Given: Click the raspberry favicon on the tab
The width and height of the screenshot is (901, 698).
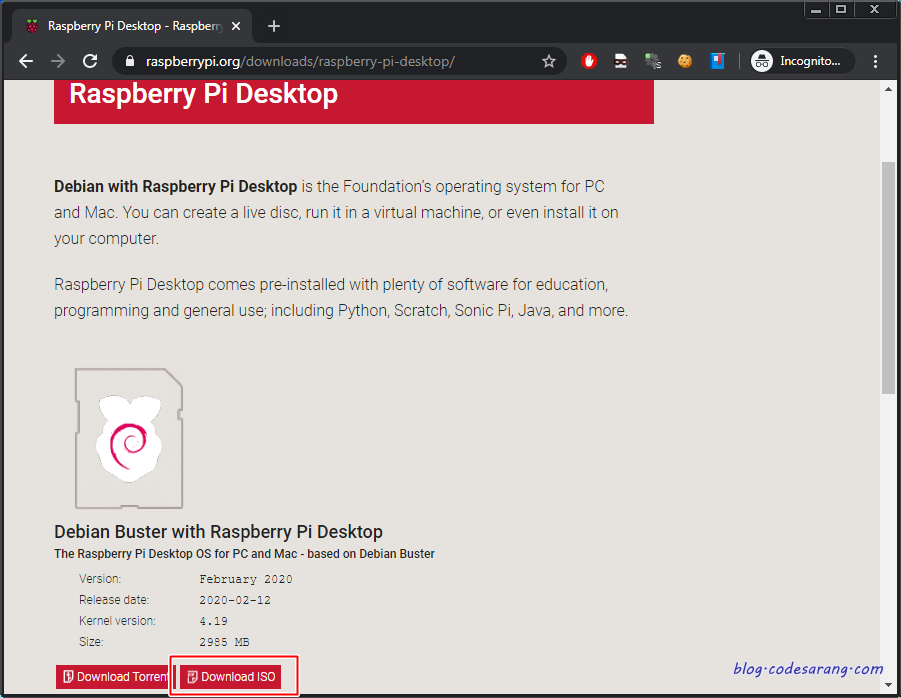Looking at the screenshot, I should tap(32, 26).
